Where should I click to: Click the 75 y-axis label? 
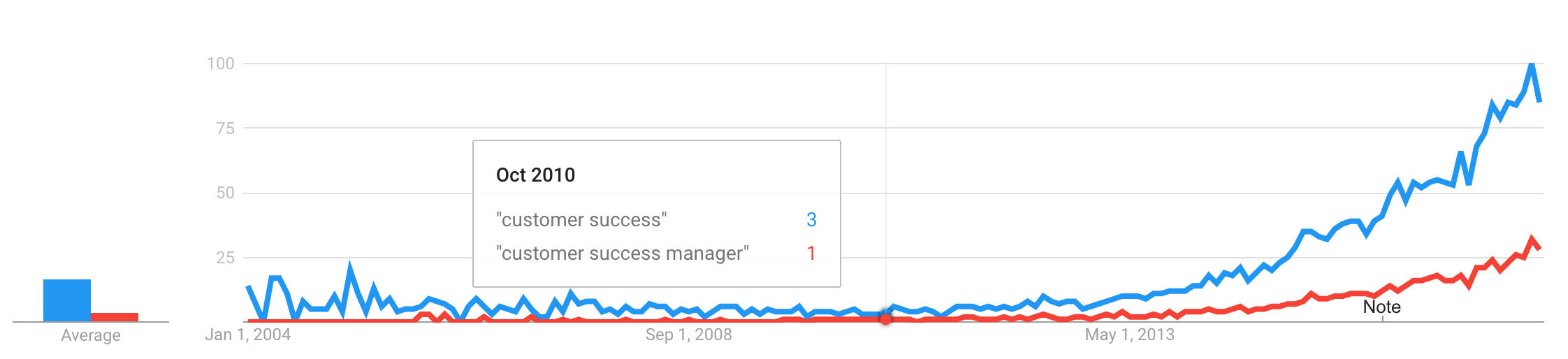tap(225, 128)
